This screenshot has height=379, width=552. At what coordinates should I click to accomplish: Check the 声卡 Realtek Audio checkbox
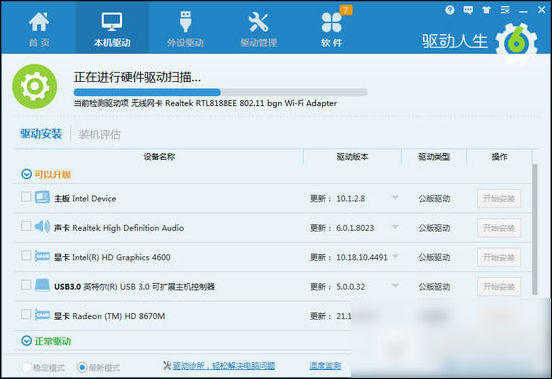26,226
